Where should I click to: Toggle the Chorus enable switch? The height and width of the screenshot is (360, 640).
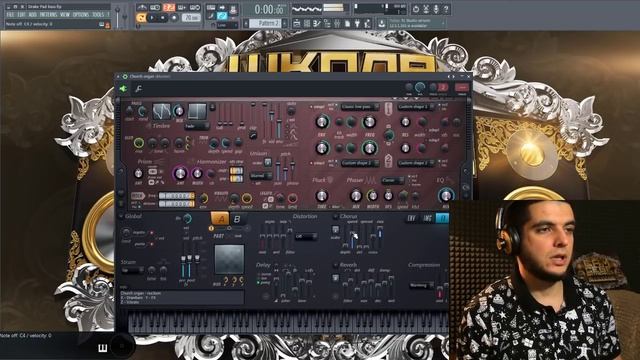click(x=336, y=217)
